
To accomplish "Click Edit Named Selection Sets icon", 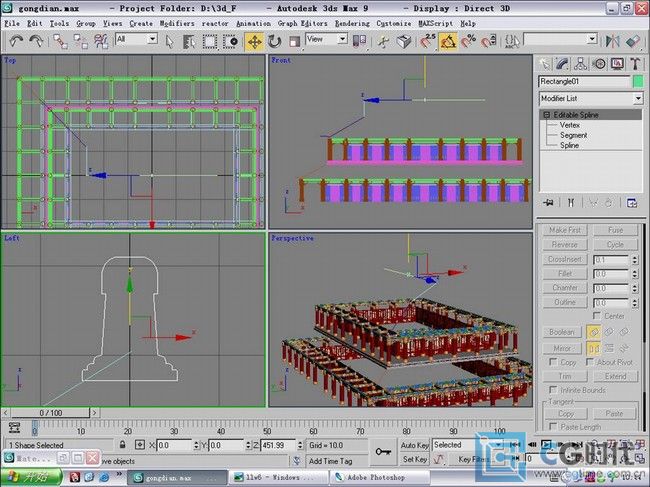I will pyautogui.click(x=512, y=41).
